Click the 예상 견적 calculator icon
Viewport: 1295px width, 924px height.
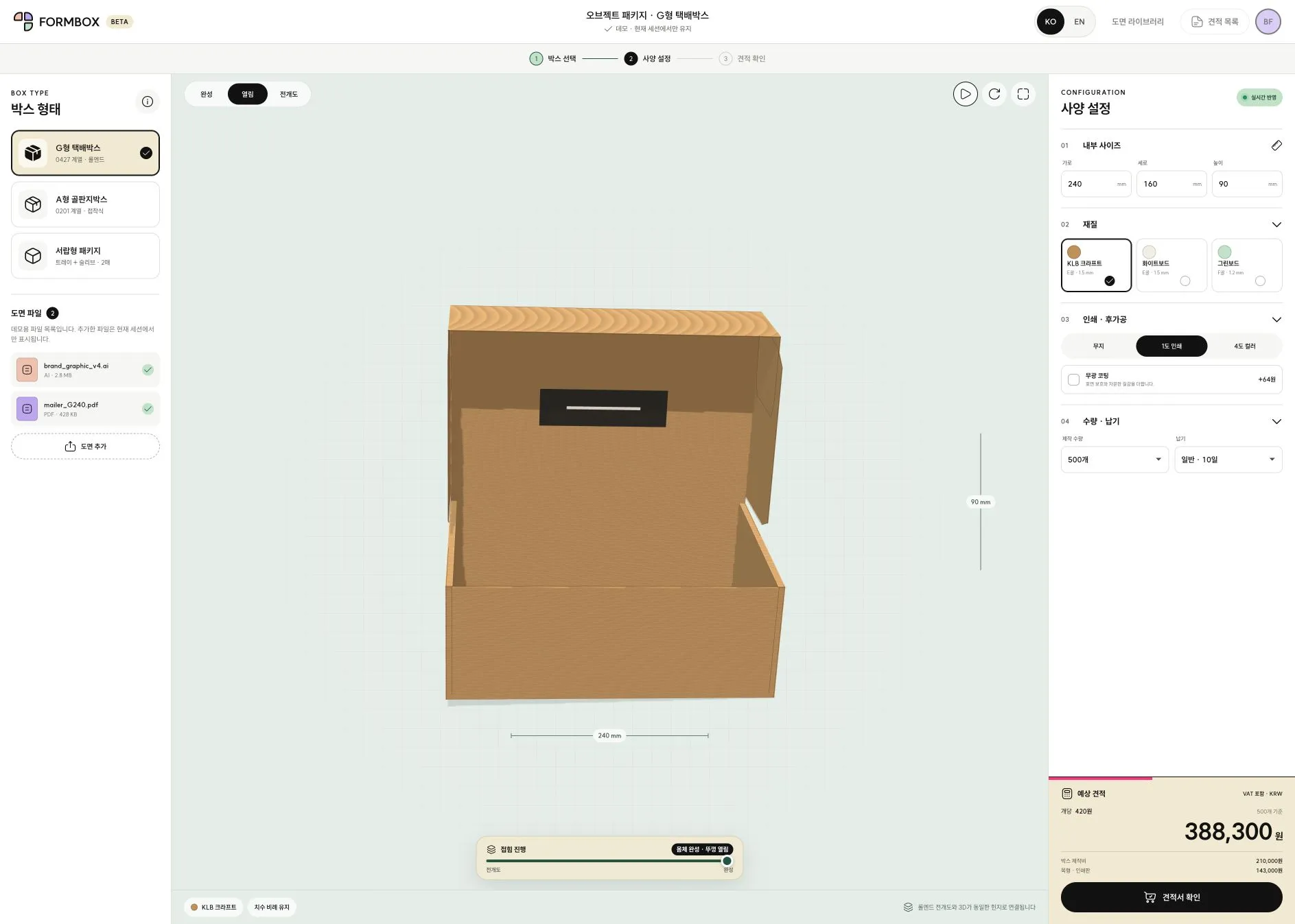[1066, 794]
